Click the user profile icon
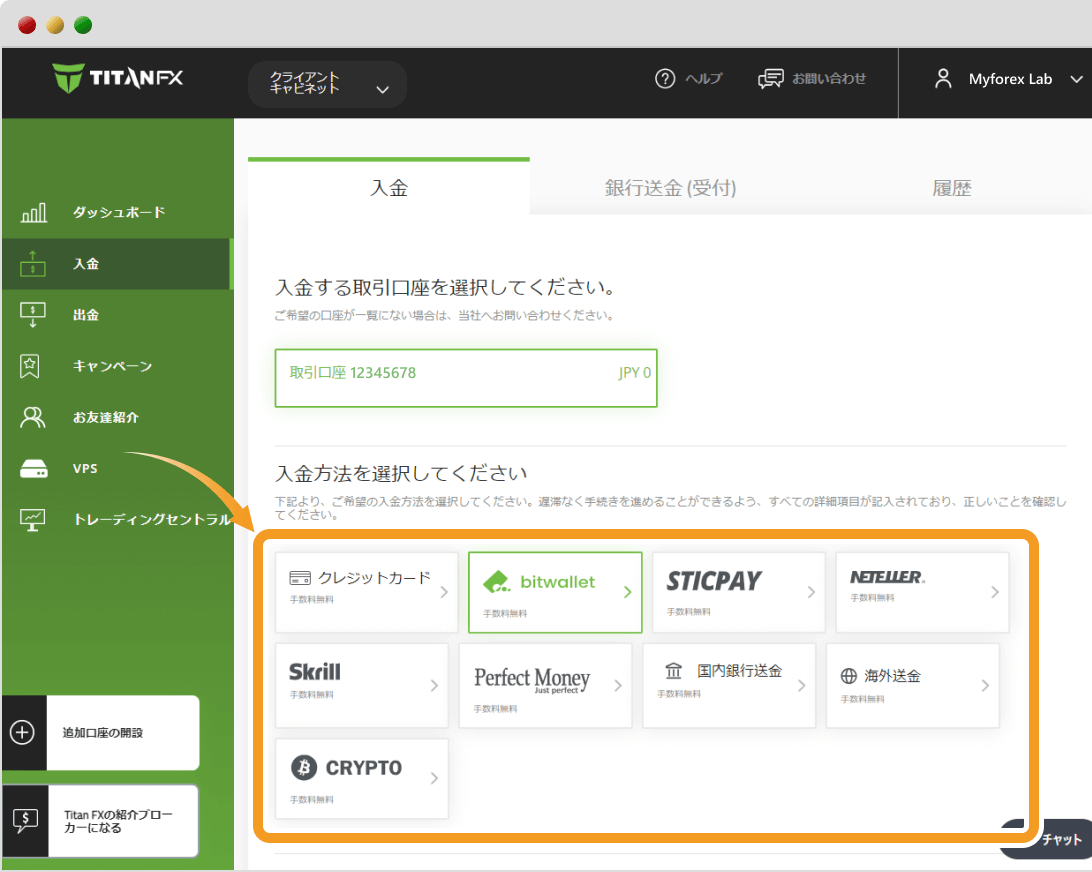This screenshot has height=872, width=1092. (943, 79)
